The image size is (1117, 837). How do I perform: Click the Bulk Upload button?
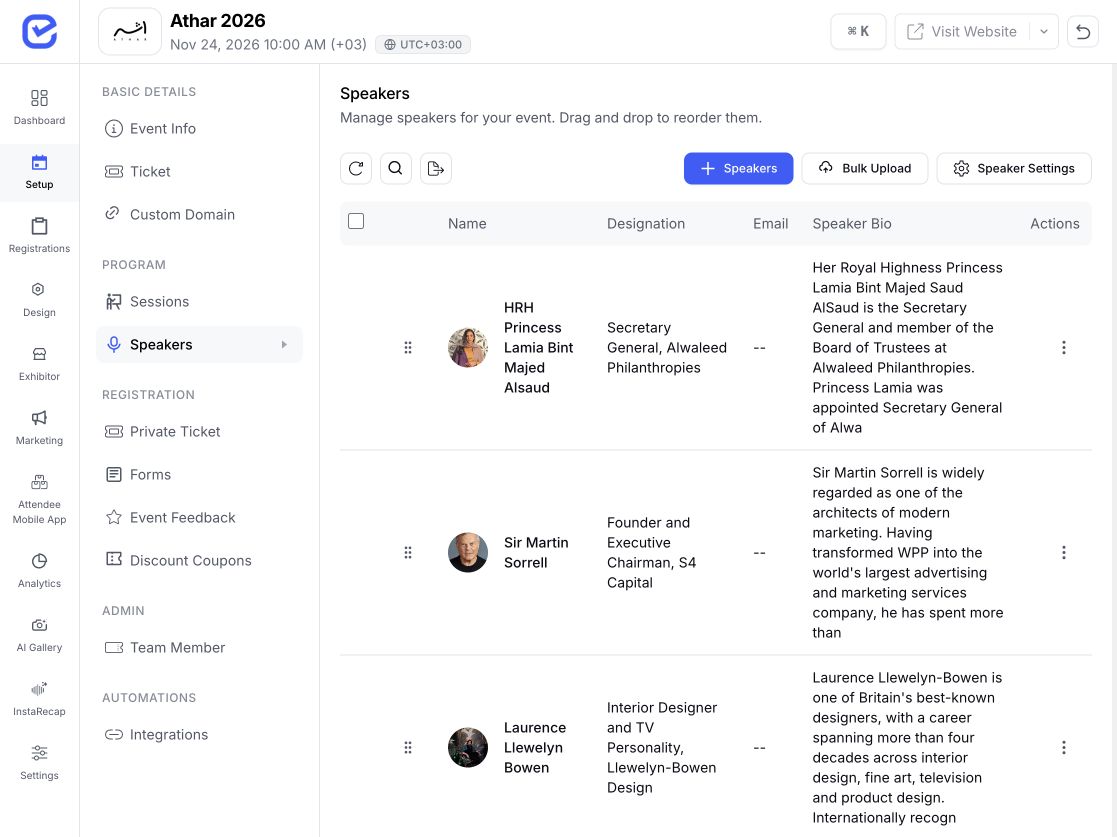[865, 168]
